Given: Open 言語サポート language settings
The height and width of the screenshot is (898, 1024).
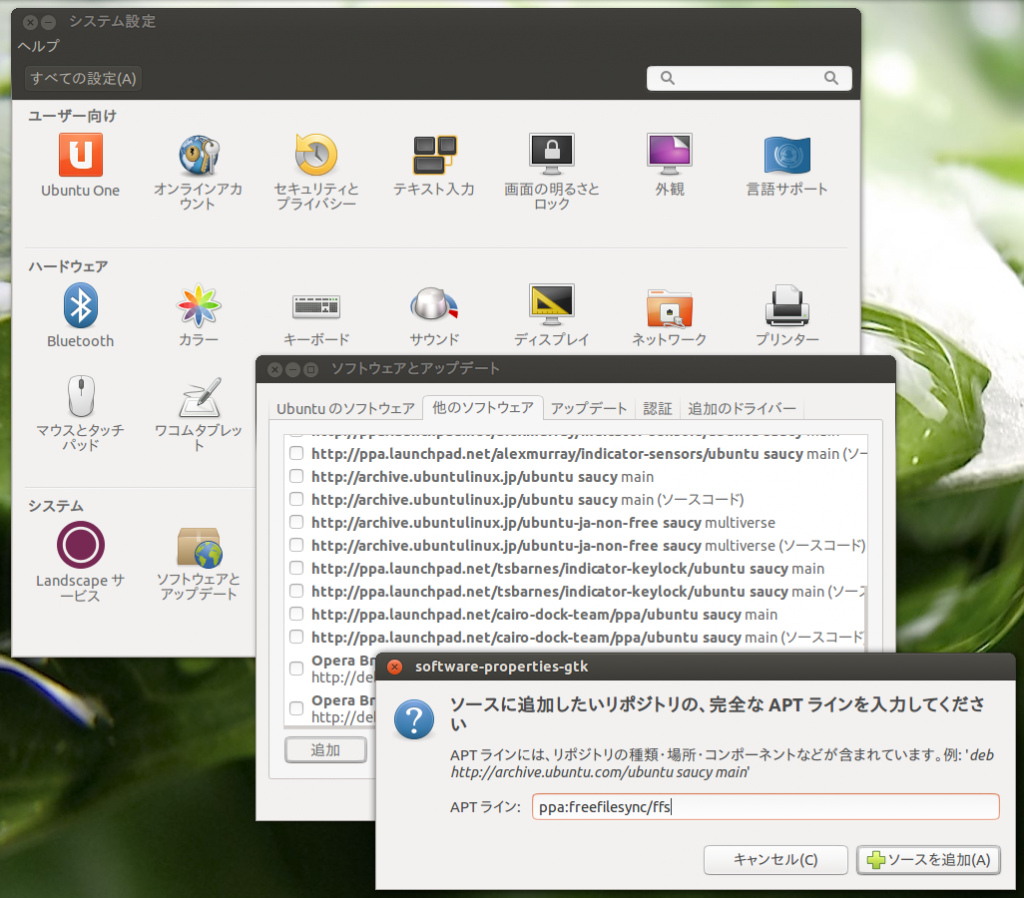Looking at the screenshot, I should coord(787,165).
